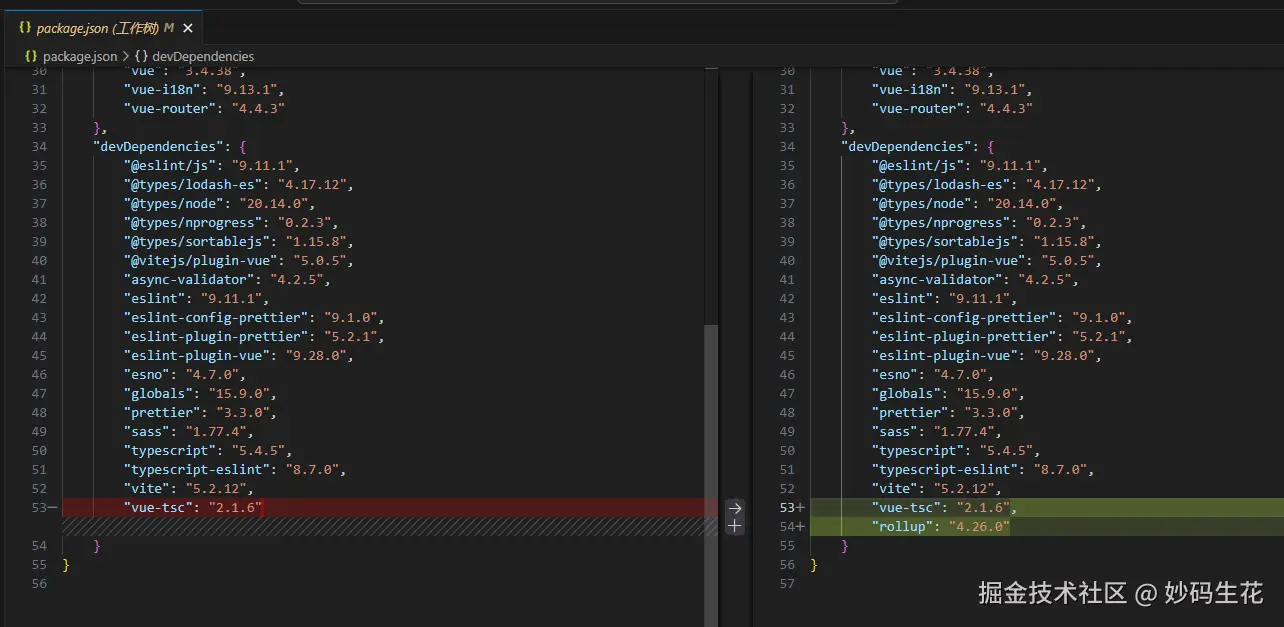The height and width of the screenshot is (627, 1284).
Task: Open devDependencies breadcrumb segment
Action: pos(203,56)
